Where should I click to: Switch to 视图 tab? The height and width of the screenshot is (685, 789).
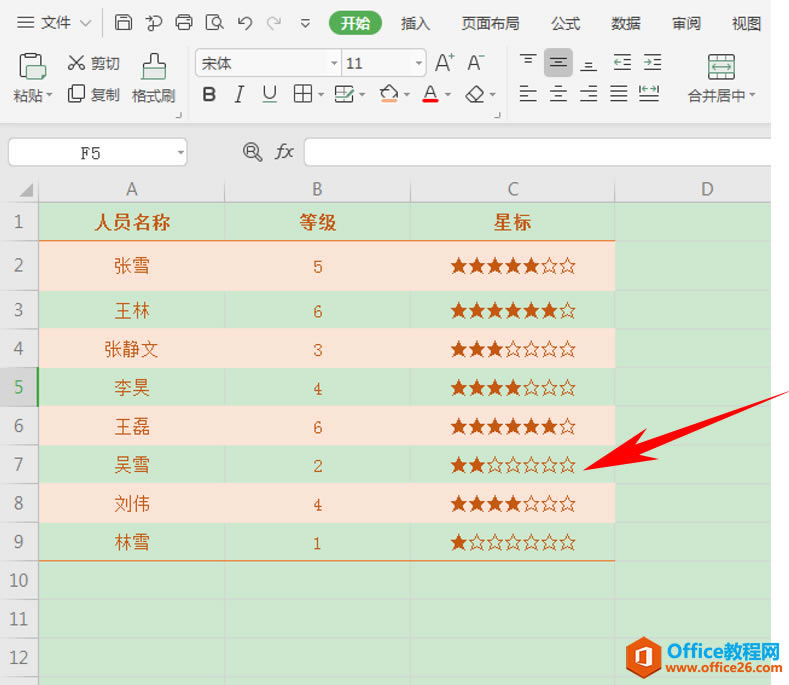coord(747,23)
